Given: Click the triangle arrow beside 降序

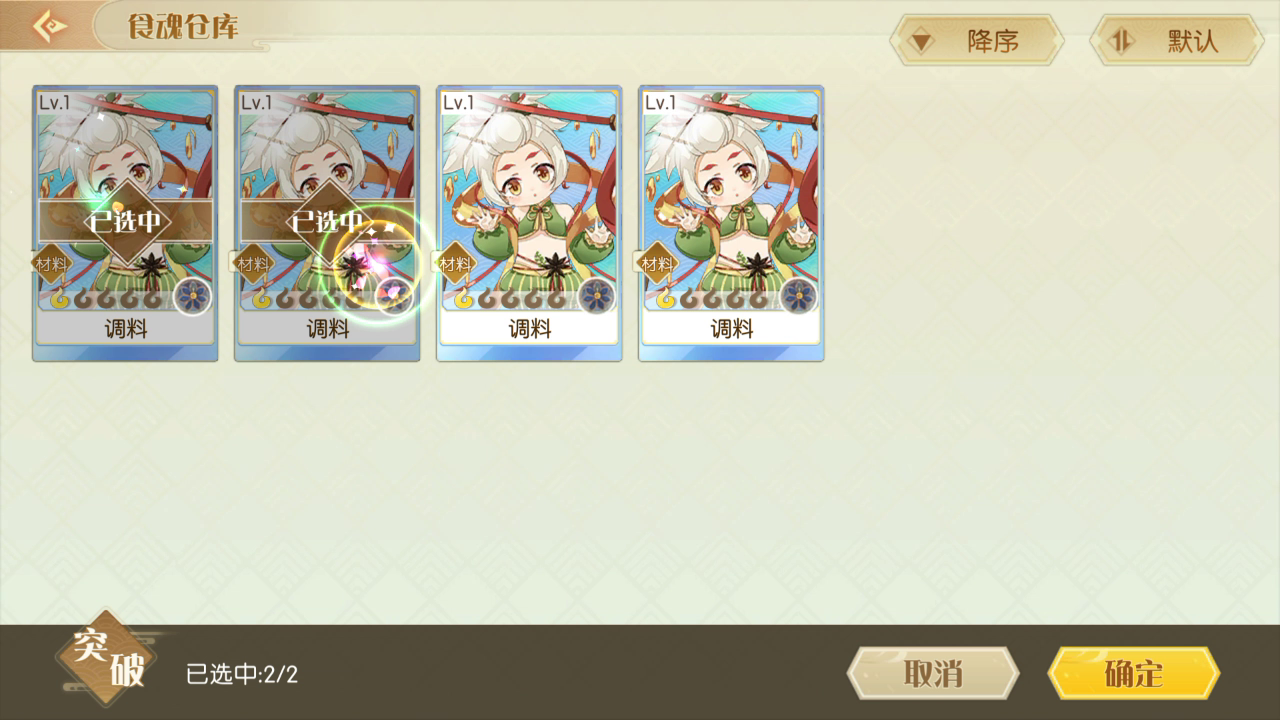Looking at the screenshot, I should tap(922, 42).
